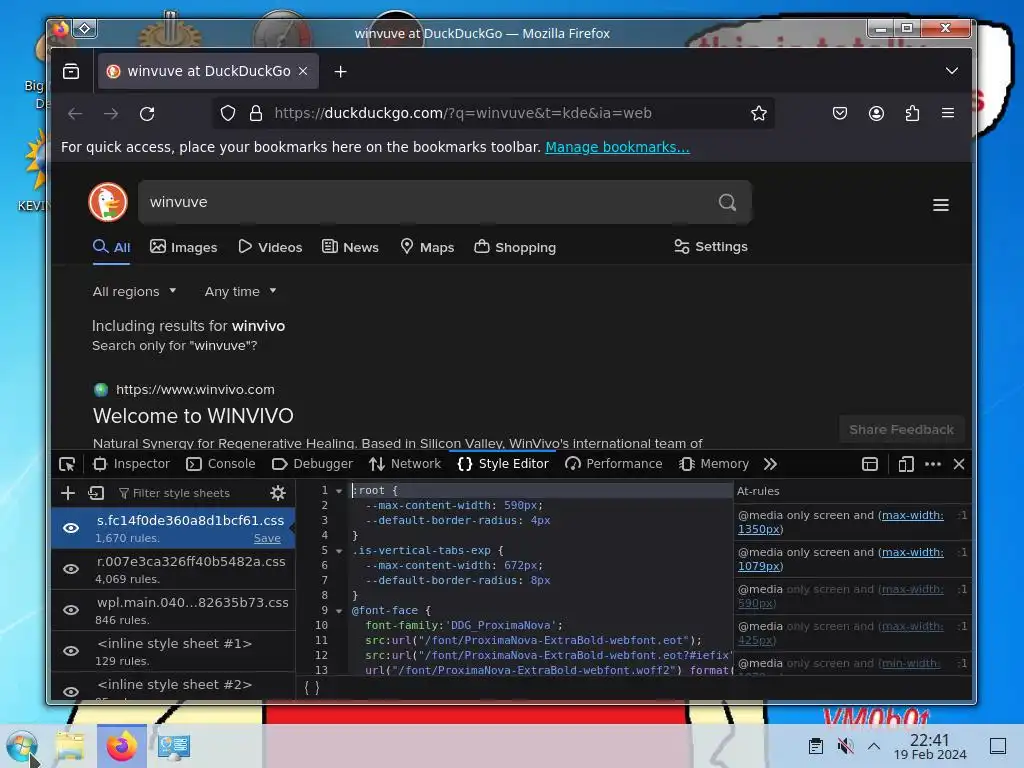Toggle Responsive Design Mode icon

click(905, 464)
